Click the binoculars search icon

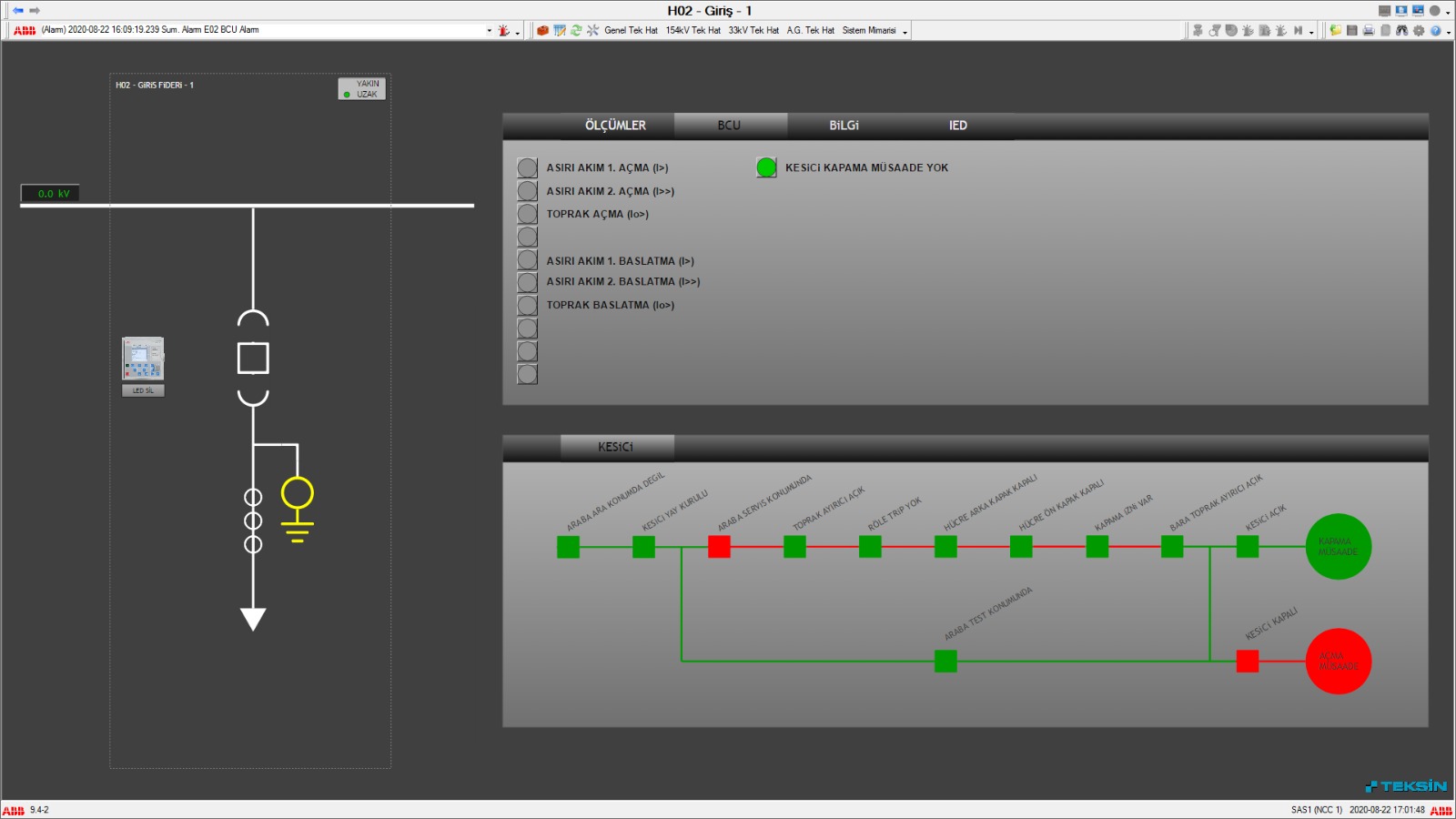pyautogui.click(x=1401, y=31)
